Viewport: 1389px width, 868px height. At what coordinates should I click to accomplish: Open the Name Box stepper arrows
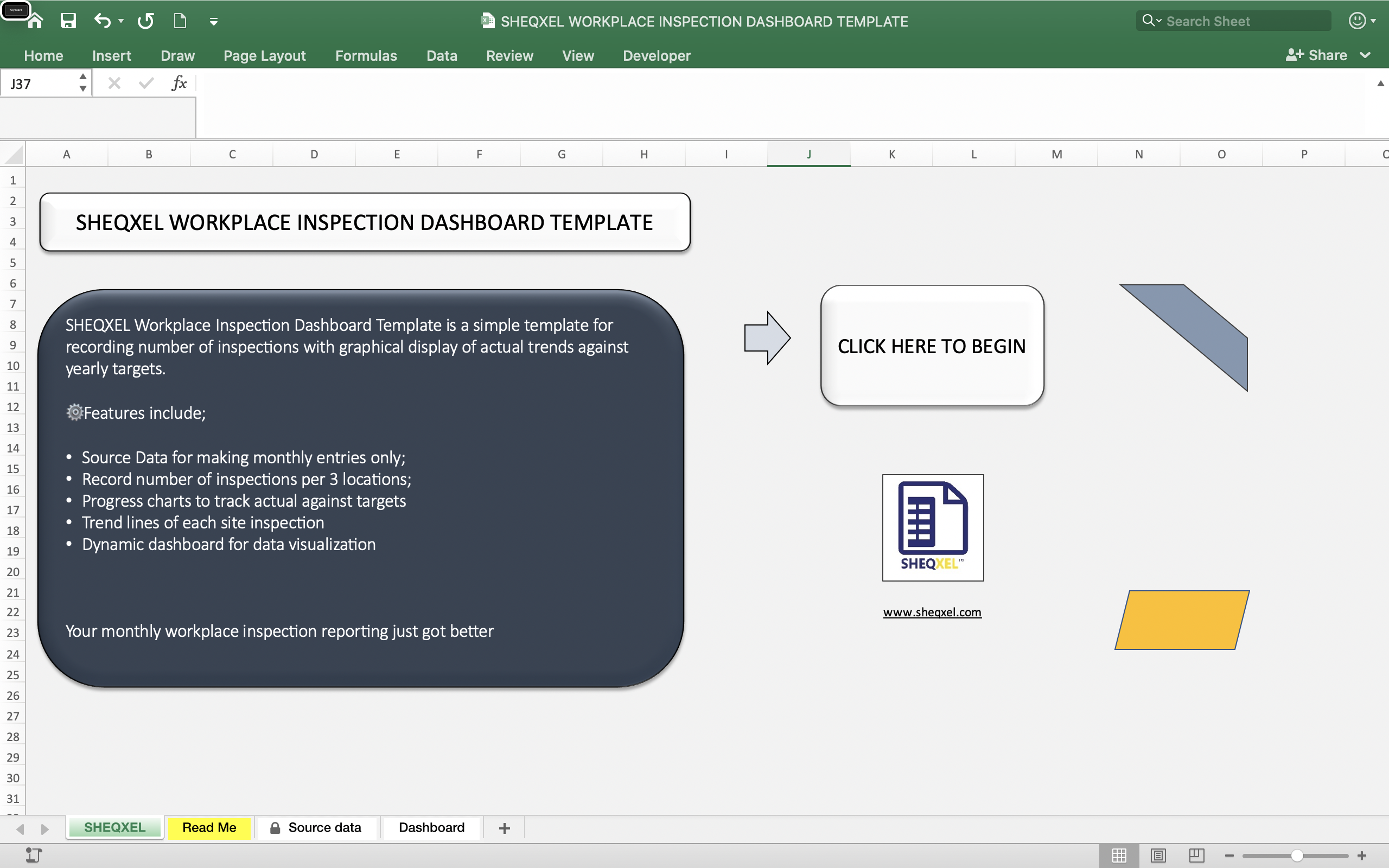click(83, 82)
